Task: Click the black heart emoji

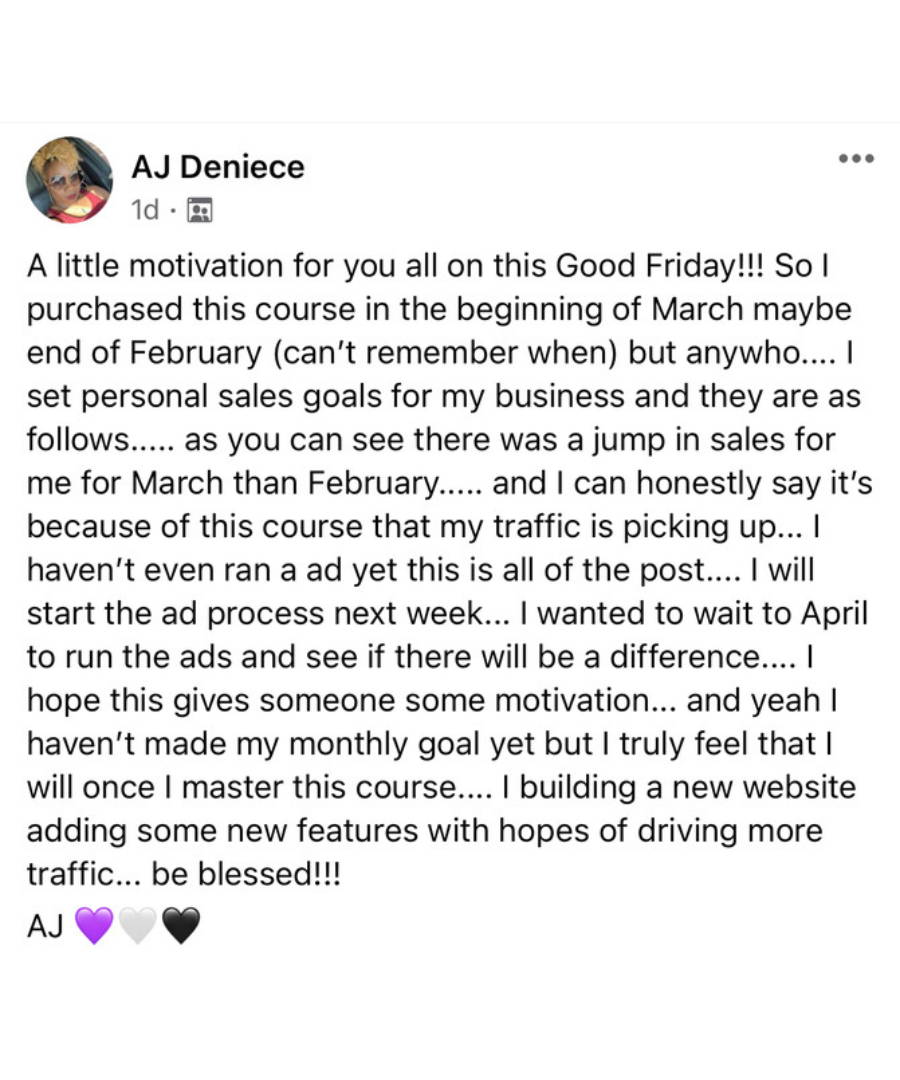Action: coord(181,925)
